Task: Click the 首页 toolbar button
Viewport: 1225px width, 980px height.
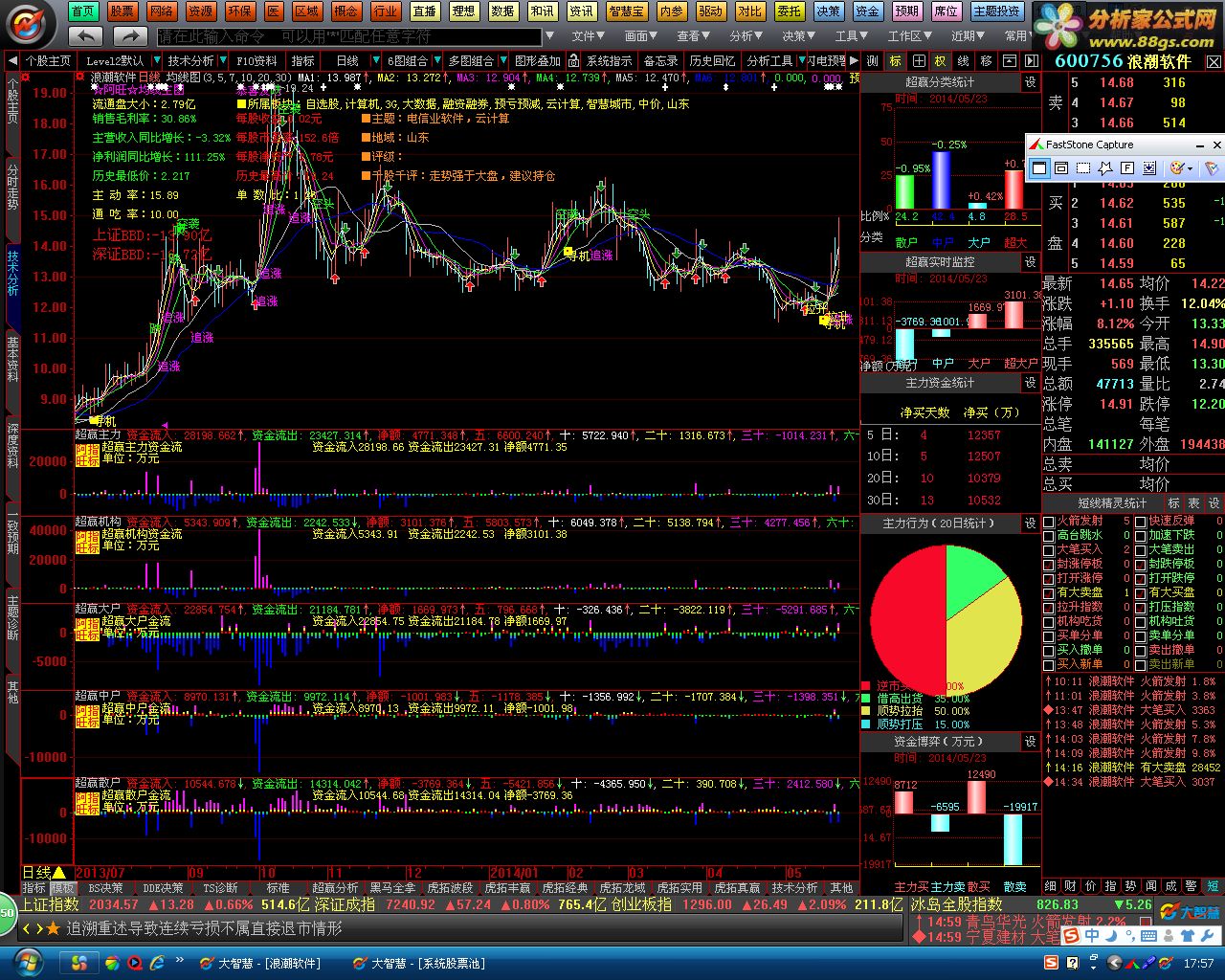Action: coord(83,11)
